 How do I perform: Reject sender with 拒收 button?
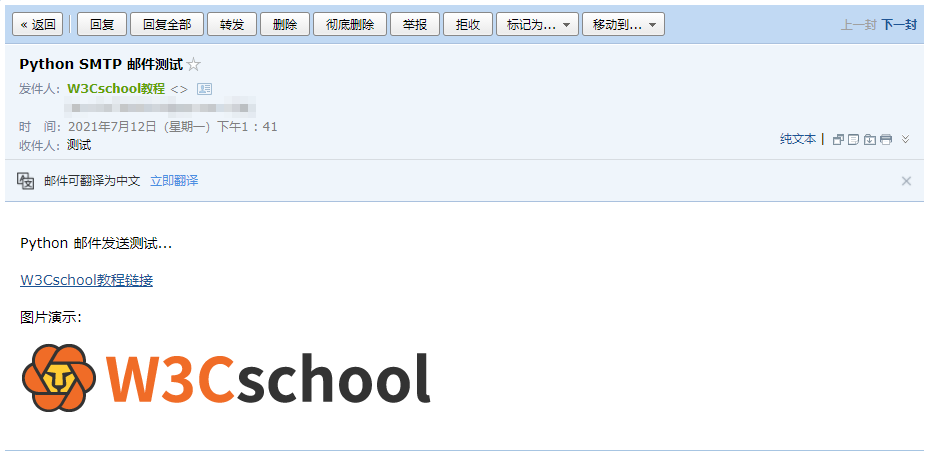[x=468, y=24]
